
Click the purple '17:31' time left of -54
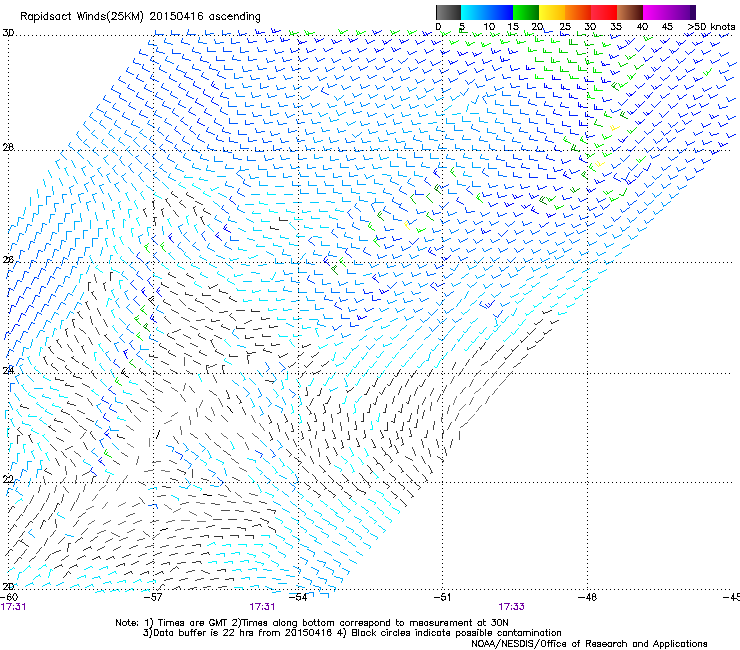point(262,607)
